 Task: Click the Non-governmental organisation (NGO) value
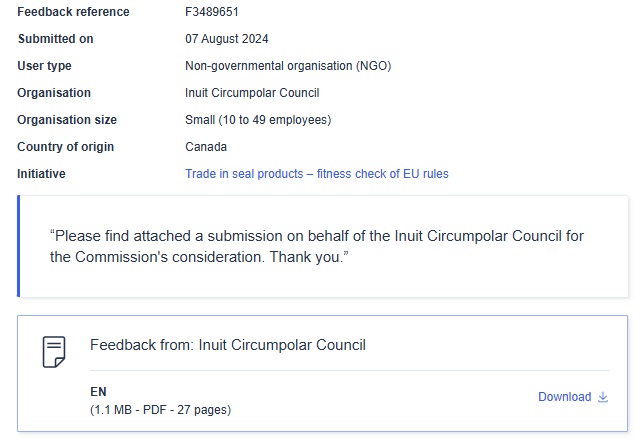(288, 66)
